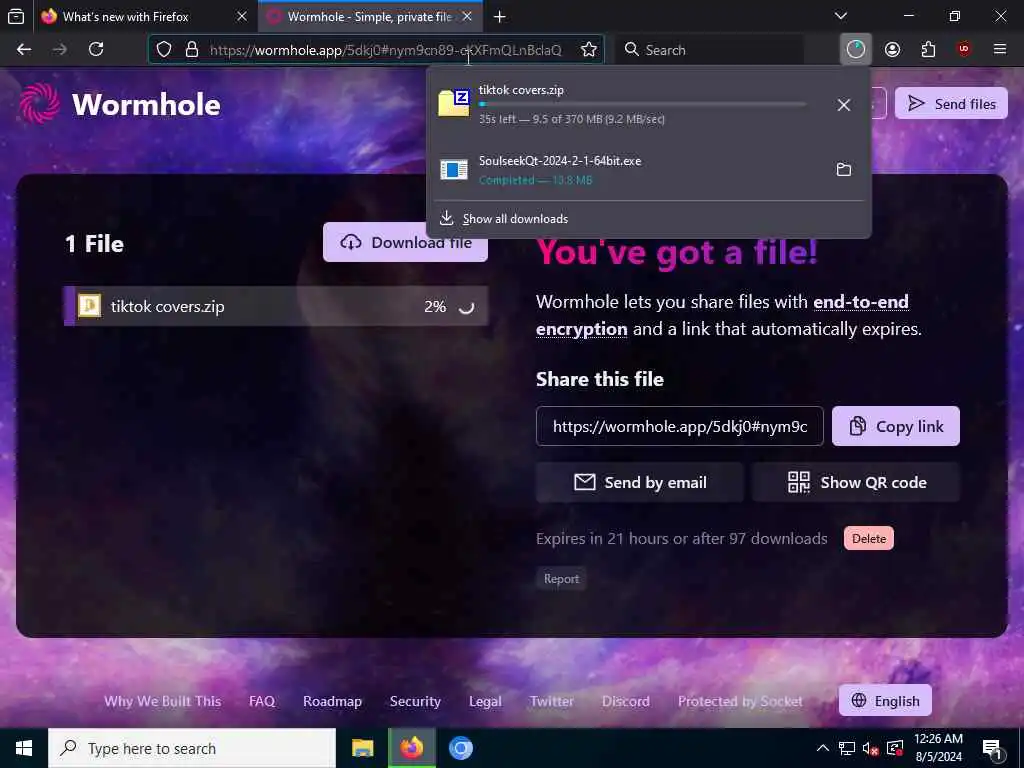Image resolution: width=1024 pixels, height=768 pixels.
Task: Expand the list all tabs chevron
Action: tap(841, 16)
